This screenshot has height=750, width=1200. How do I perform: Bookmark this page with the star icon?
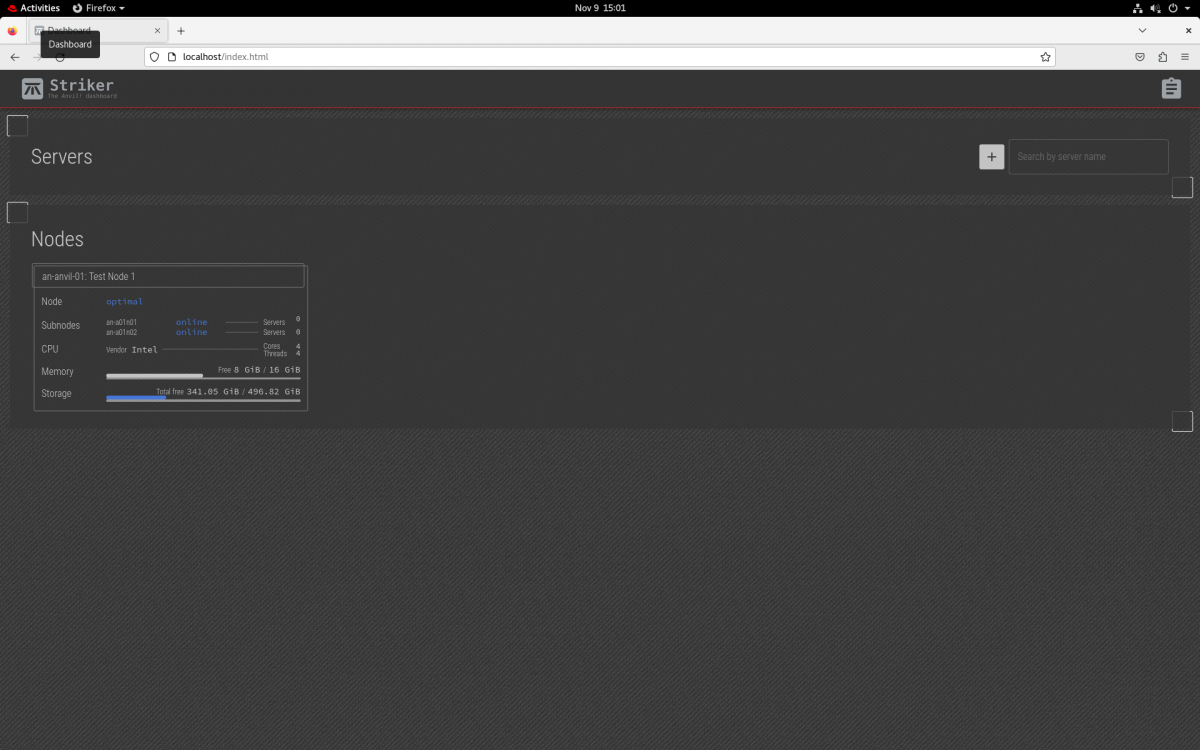tap(1046, 57)
